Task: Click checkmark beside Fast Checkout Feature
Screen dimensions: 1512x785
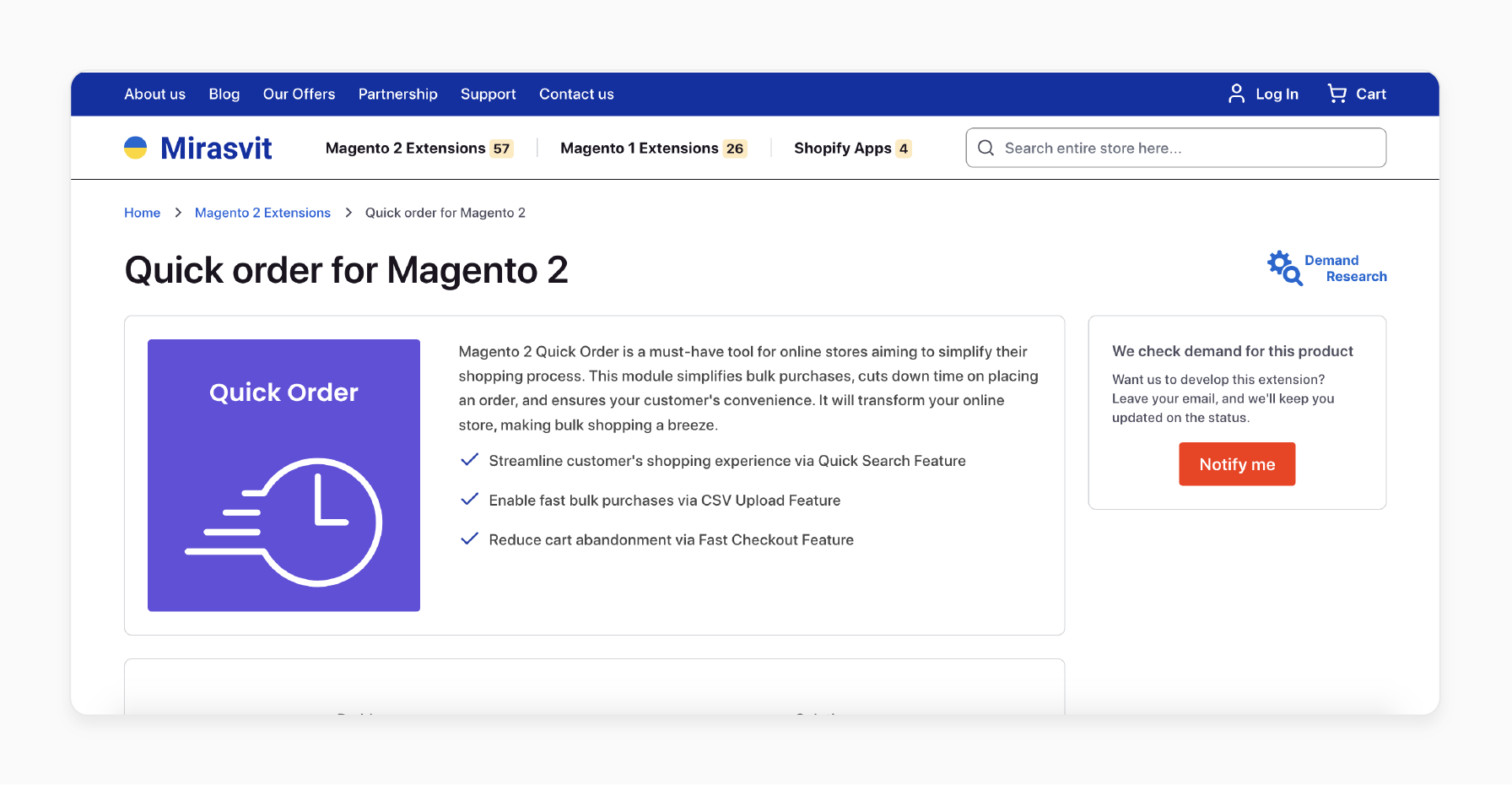Action: [469, 539]
